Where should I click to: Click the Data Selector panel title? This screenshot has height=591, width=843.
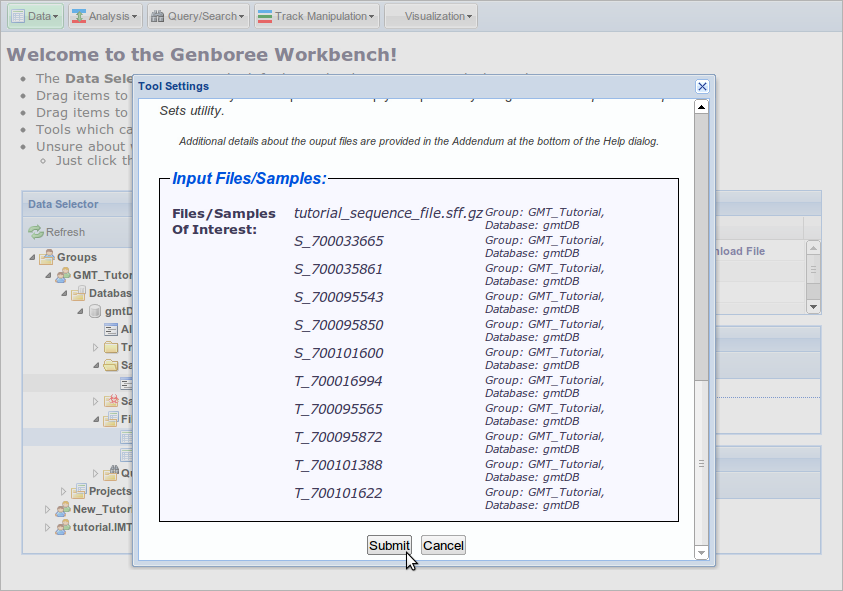click(63, 204)
